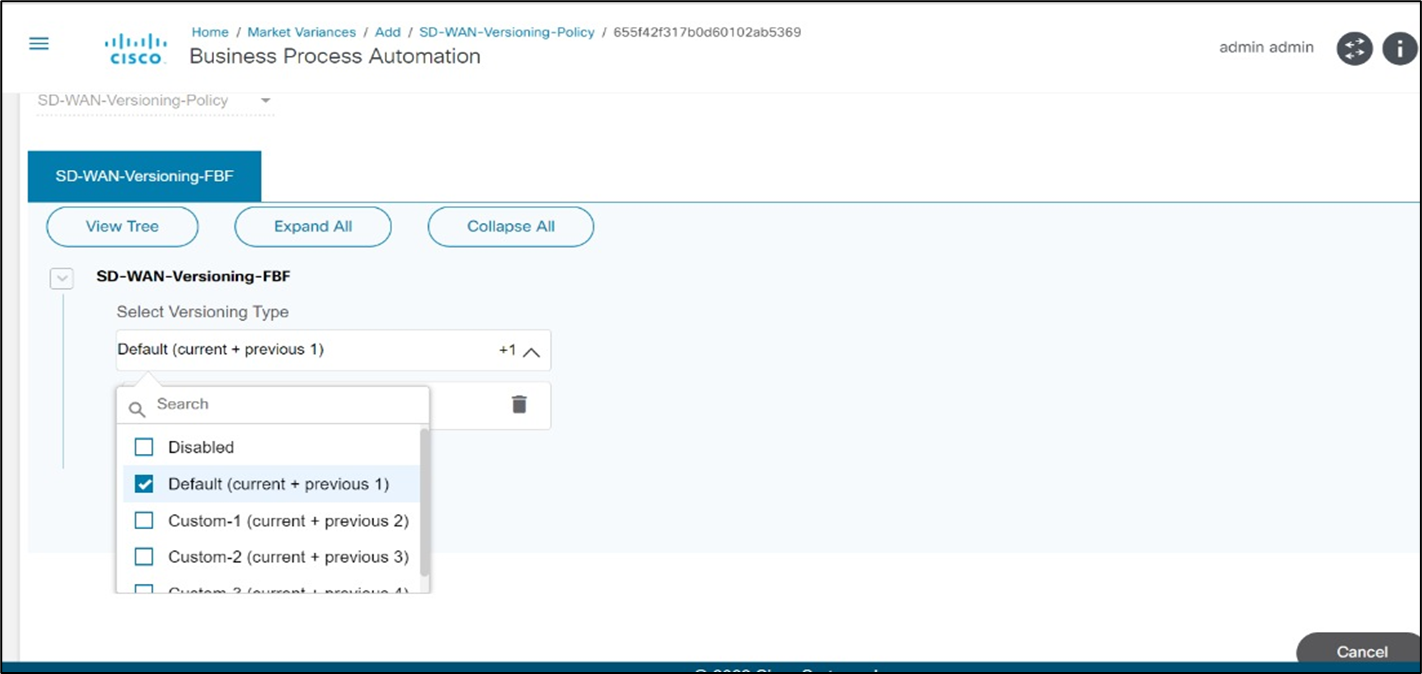1422x674 pixels.
Task: Open the network share icon in header
Action: pos(1354,49)
